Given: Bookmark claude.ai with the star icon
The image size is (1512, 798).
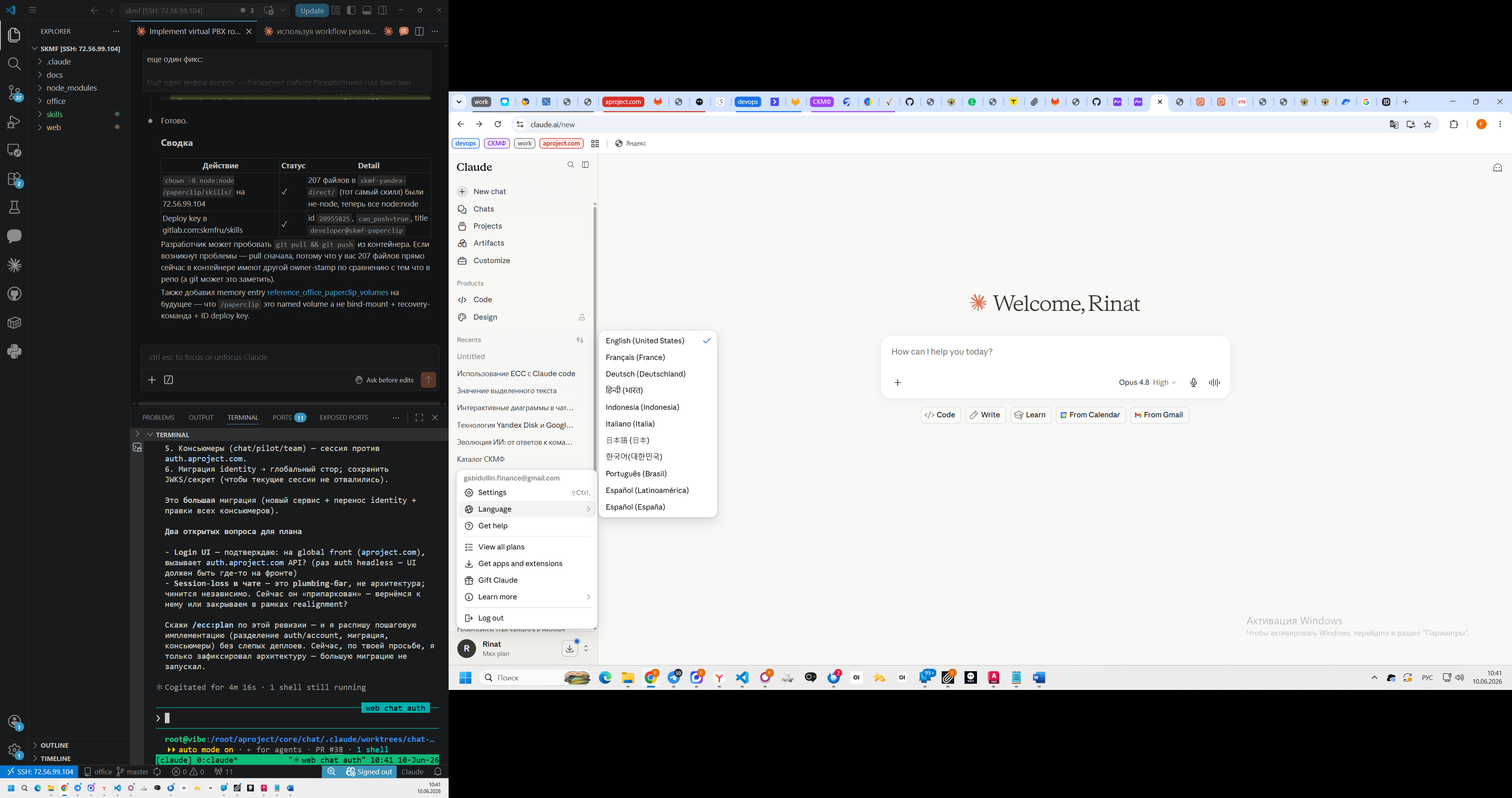Looking at the screenshot, I should 1428,125.
